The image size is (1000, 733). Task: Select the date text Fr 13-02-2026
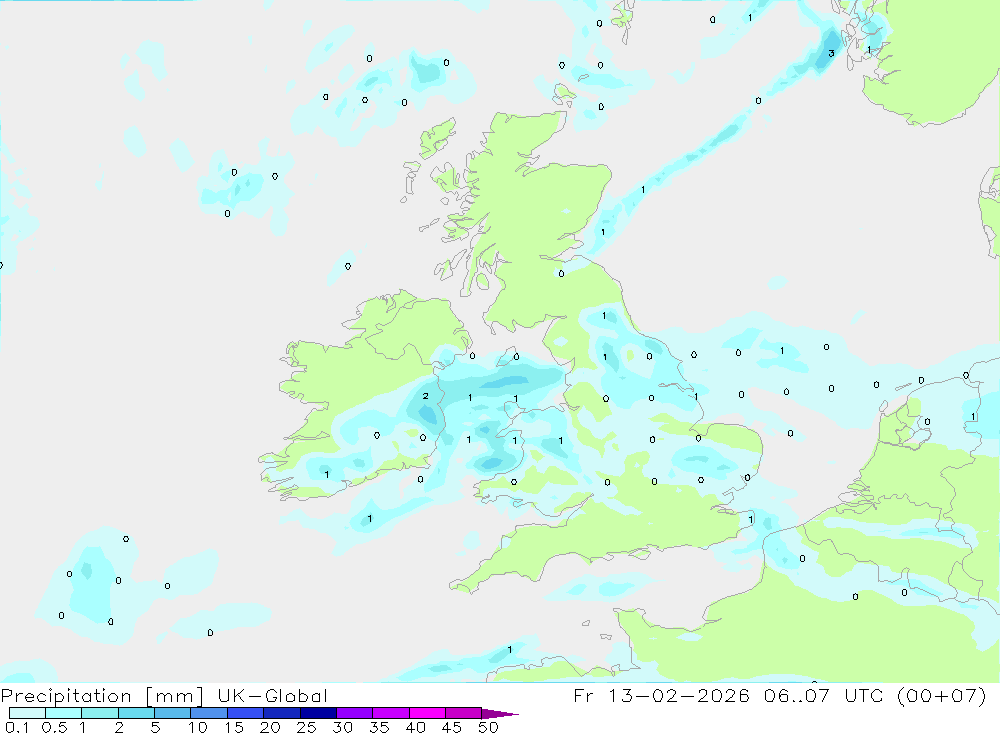(x=661, y=695)
